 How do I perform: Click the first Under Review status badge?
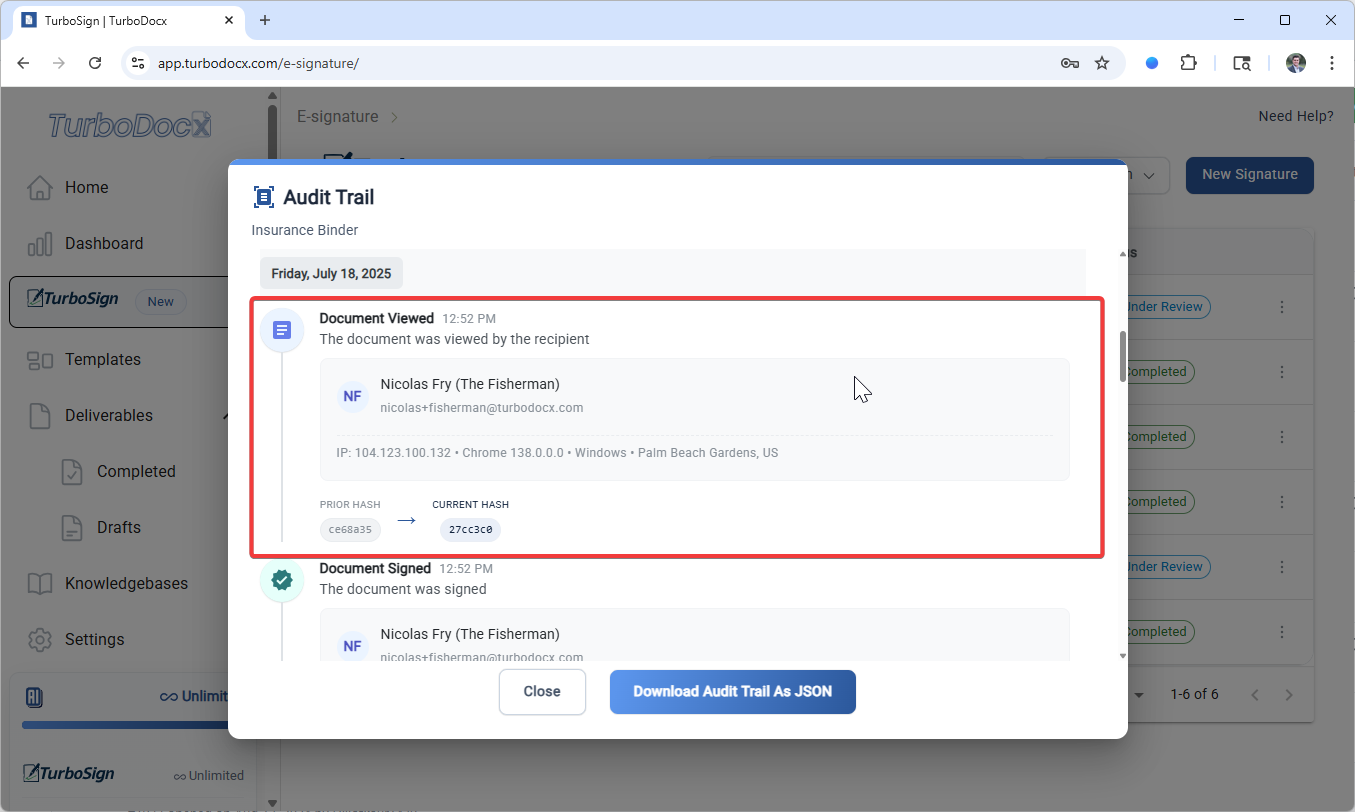click(1167, 307)
